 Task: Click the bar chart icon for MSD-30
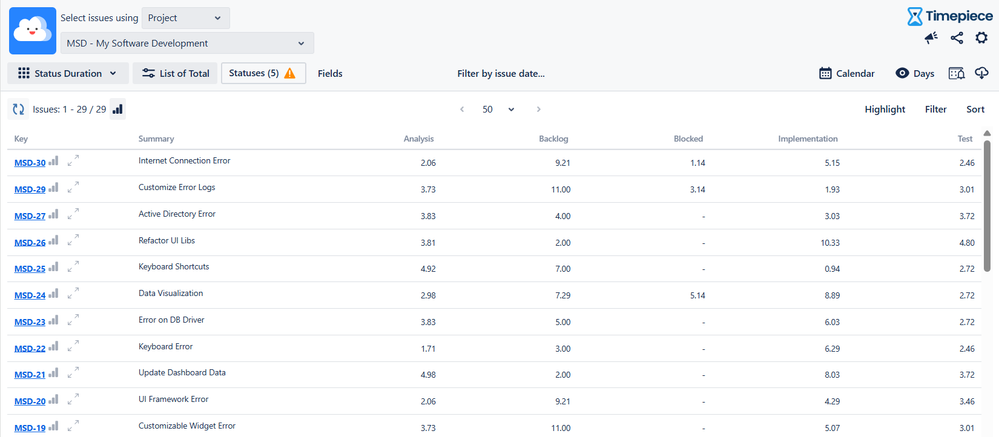click(x=54, y=161)
